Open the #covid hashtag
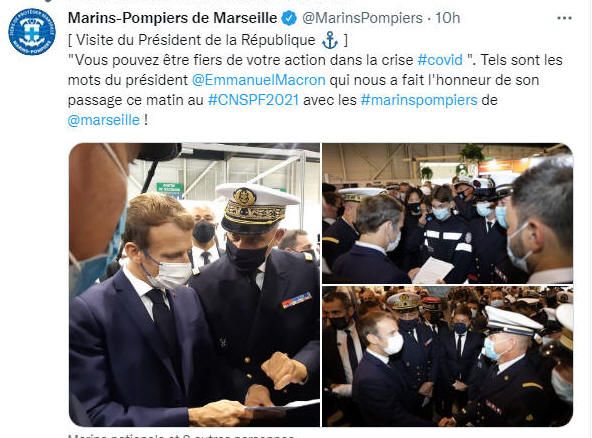The width and height of the screenshot is (592, 438). (x=440, y=60)
